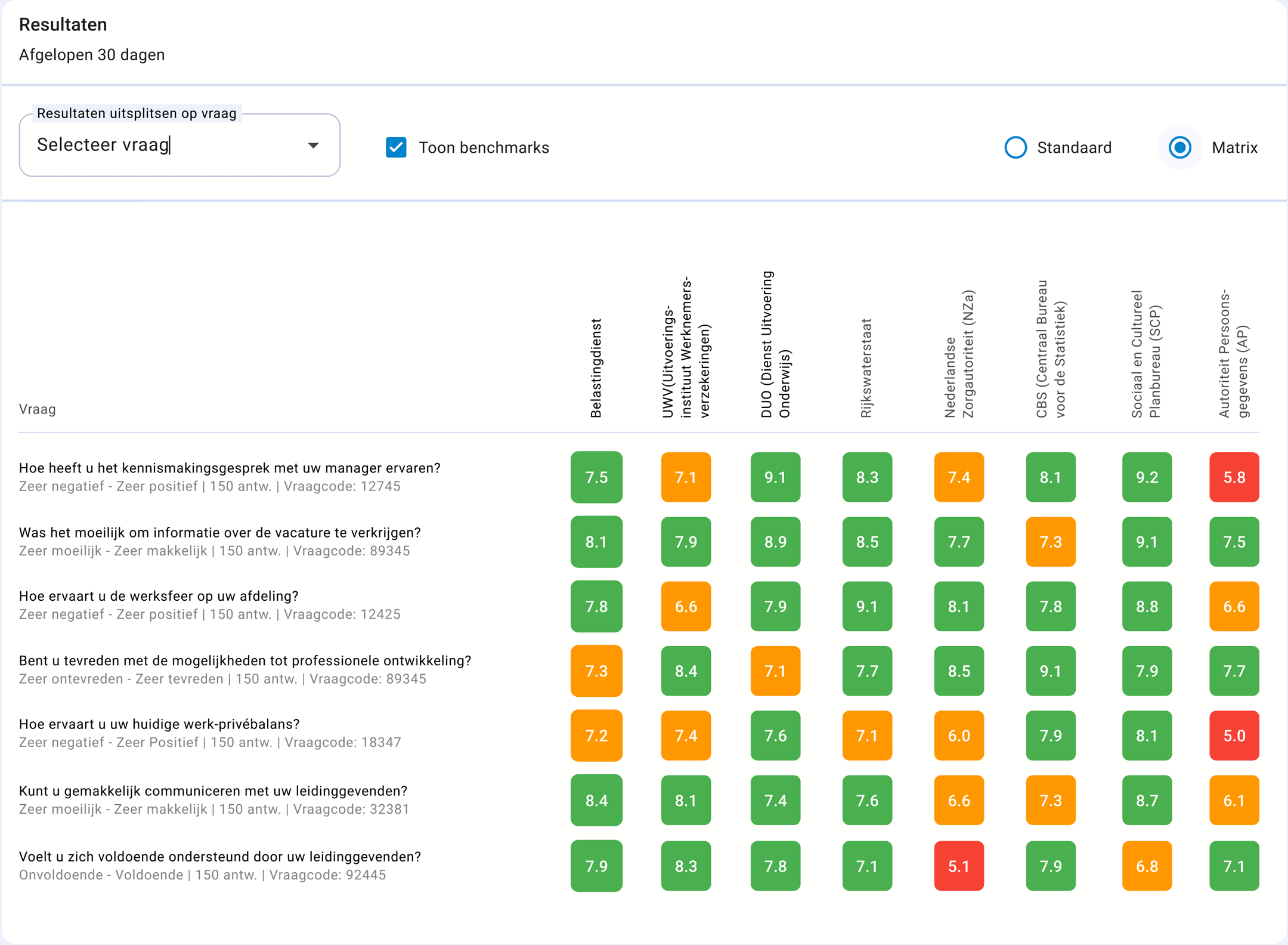This screenshot has width=1288, height=945.
Task: Open the question about kennismakingsgesprek met manager
Action: (x=230, y=468)
